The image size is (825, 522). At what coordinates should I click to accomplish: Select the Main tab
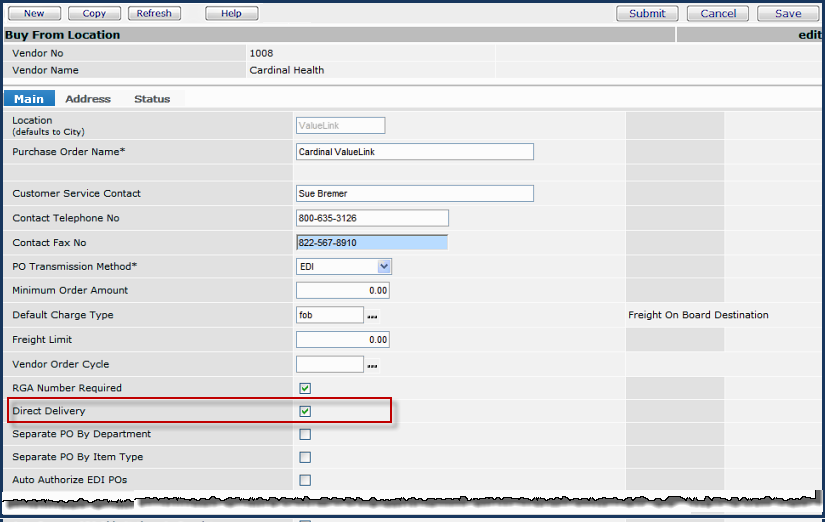click(29, 99)
